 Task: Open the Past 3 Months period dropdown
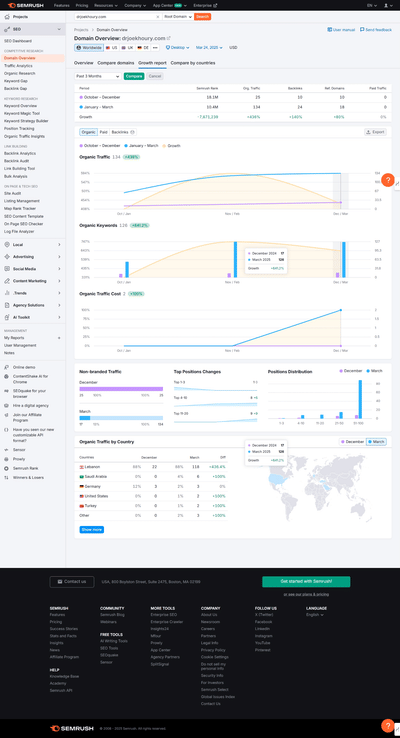98,76
